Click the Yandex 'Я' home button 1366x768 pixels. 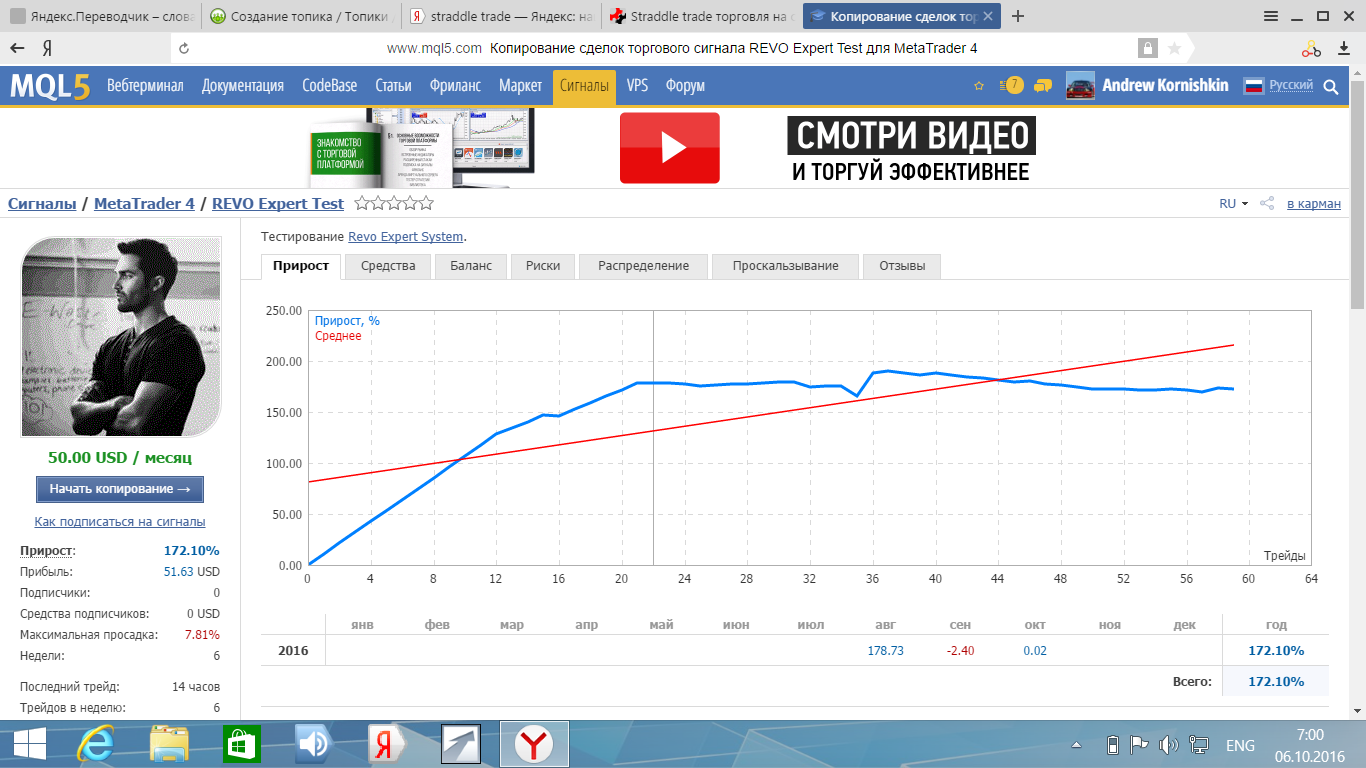47,48
